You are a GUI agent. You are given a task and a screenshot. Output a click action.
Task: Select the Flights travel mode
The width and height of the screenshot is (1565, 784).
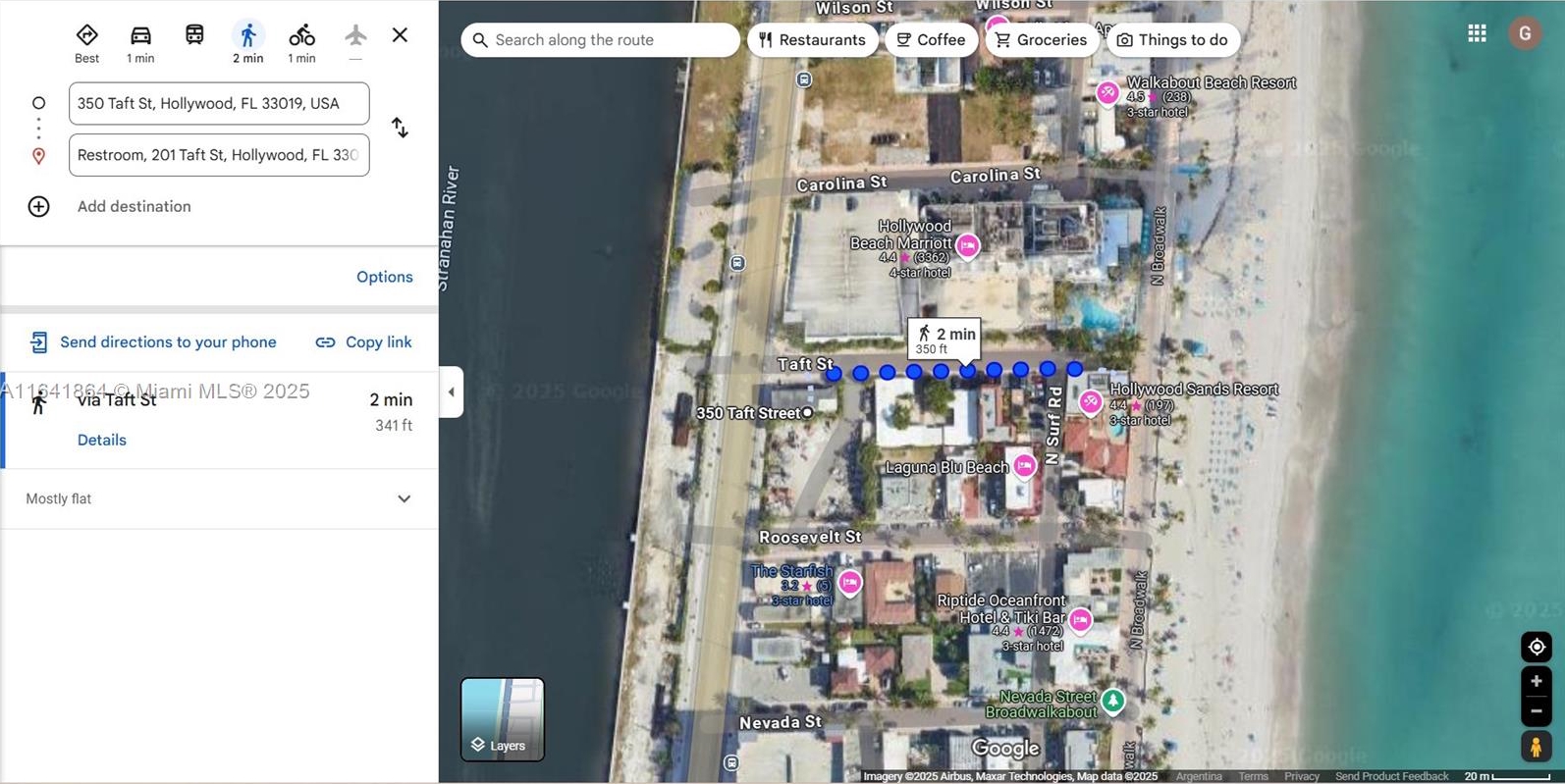[x=355, y=35]
